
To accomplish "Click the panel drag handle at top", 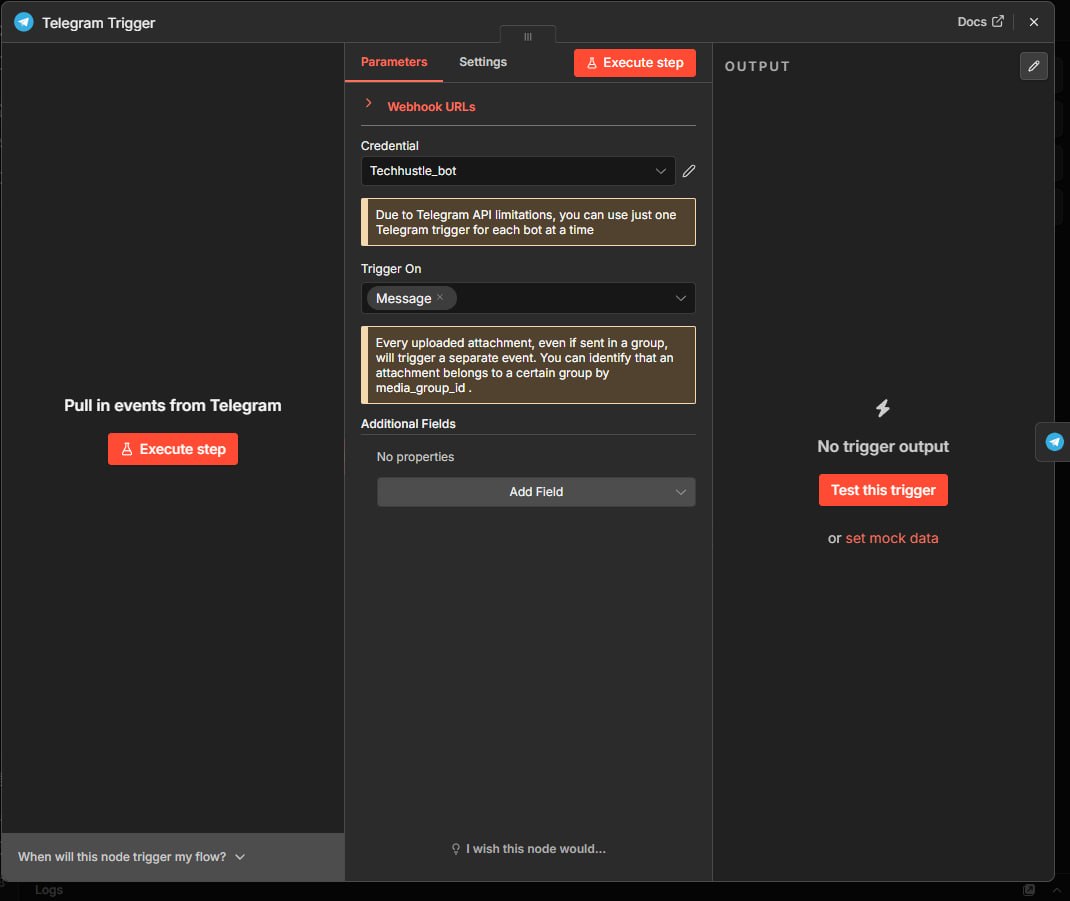I will tap(527, 36).
